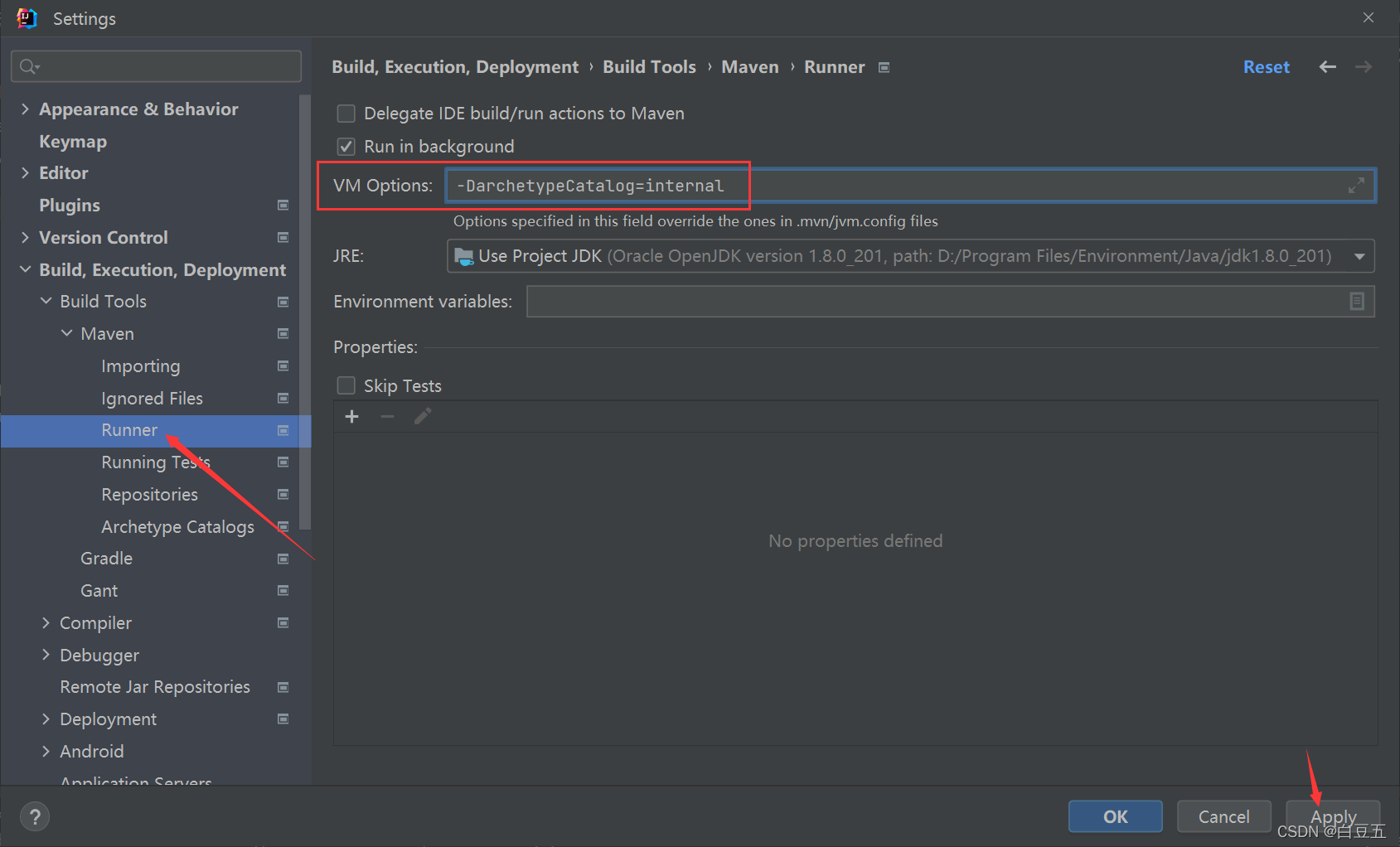The image size is (1400, 847).
Task: Collapse the Maven node
Action: tap(66, 333)
